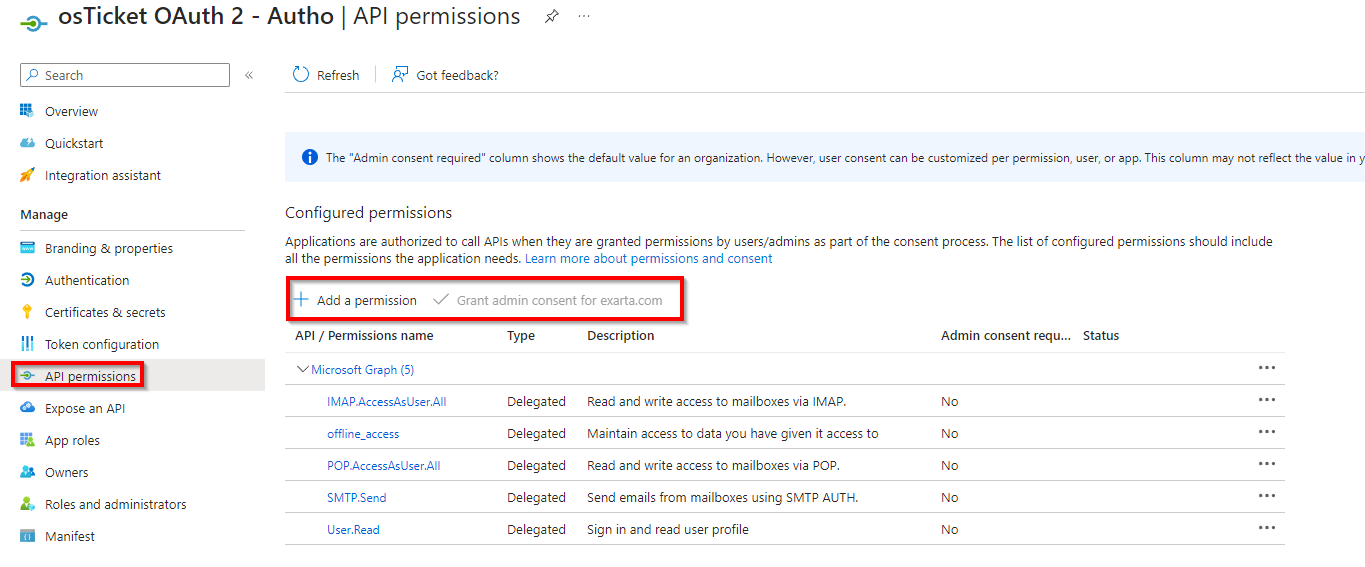The height and width of the screenshot is (567, 1365).
Task: Click Add a permission button
Action: pos(356,300)
